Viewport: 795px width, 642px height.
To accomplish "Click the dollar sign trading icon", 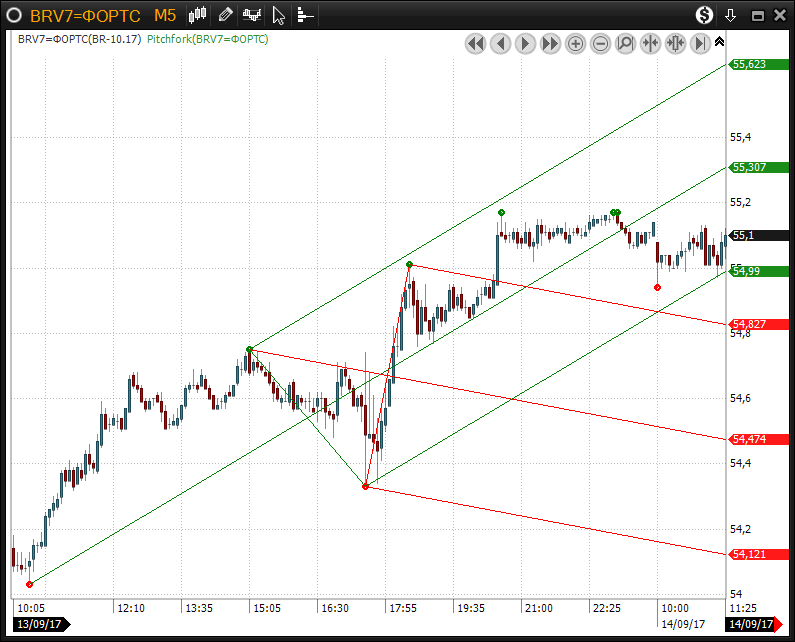I will [705, 15].
